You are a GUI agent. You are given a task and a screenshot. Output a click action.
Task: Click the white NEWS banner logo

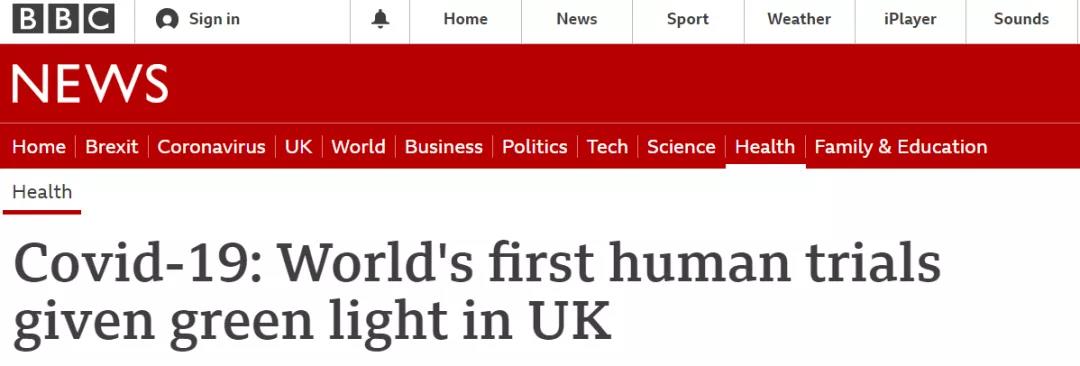[90, 83]
